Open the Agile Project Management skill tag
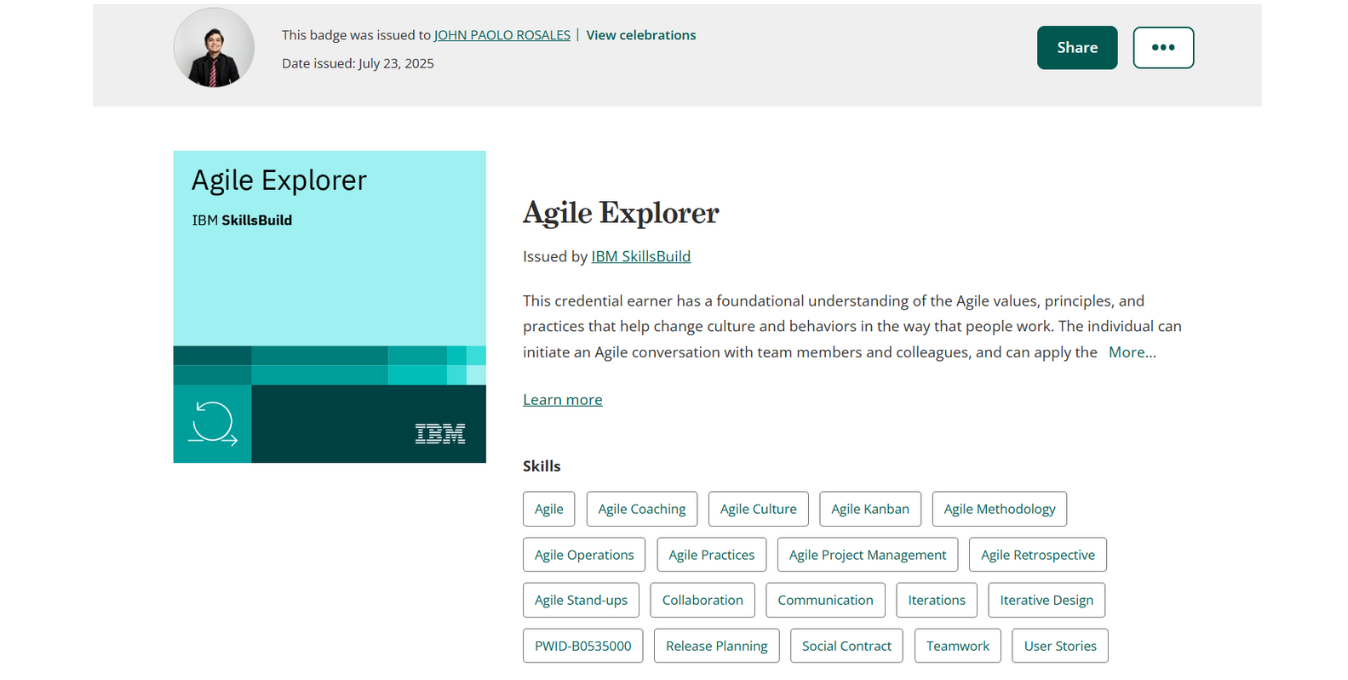The width and height of the screenshot is (1348, 680). pos(867,555)
